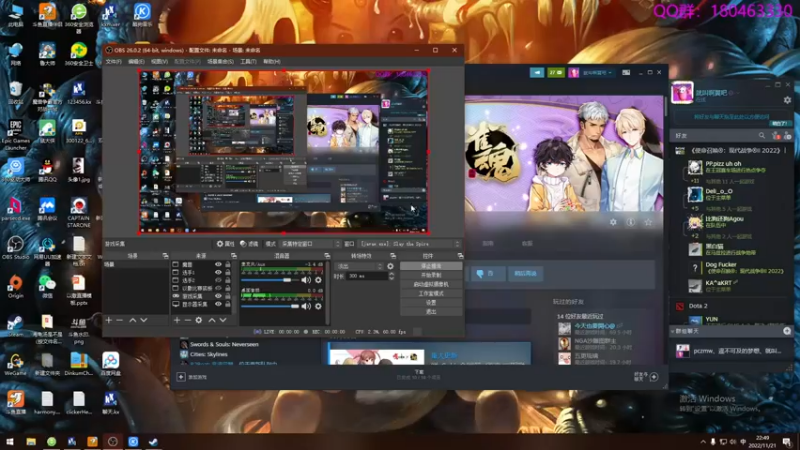The height and width of the screenshot is (450, 800).
Task: Mute the microphone channel speaker icon
Action: [x=306, y=280]
